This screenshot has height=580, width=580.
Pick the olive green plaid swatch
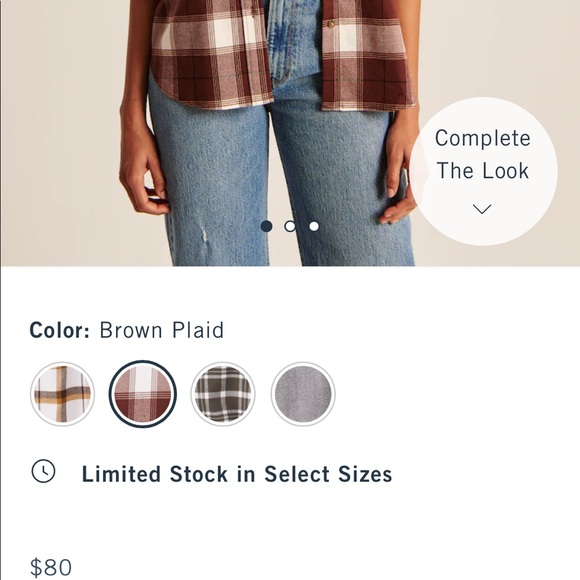point(223,394)
